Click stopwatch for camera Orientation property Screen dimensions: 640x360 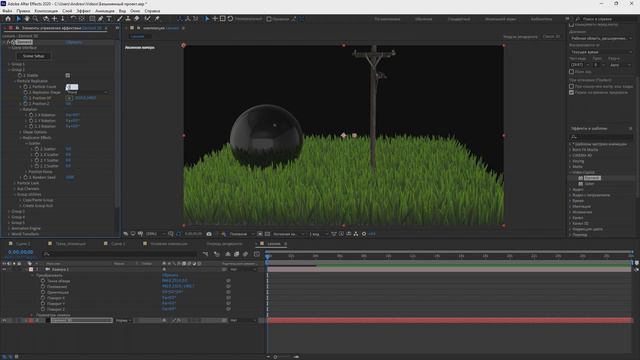[43, 293]
